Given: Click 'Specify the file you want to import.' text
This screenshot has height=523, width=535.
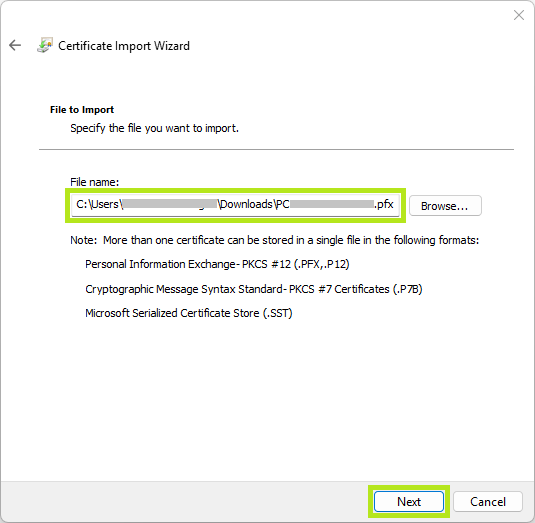Looking at the screenshot, I should coord(155,128).
